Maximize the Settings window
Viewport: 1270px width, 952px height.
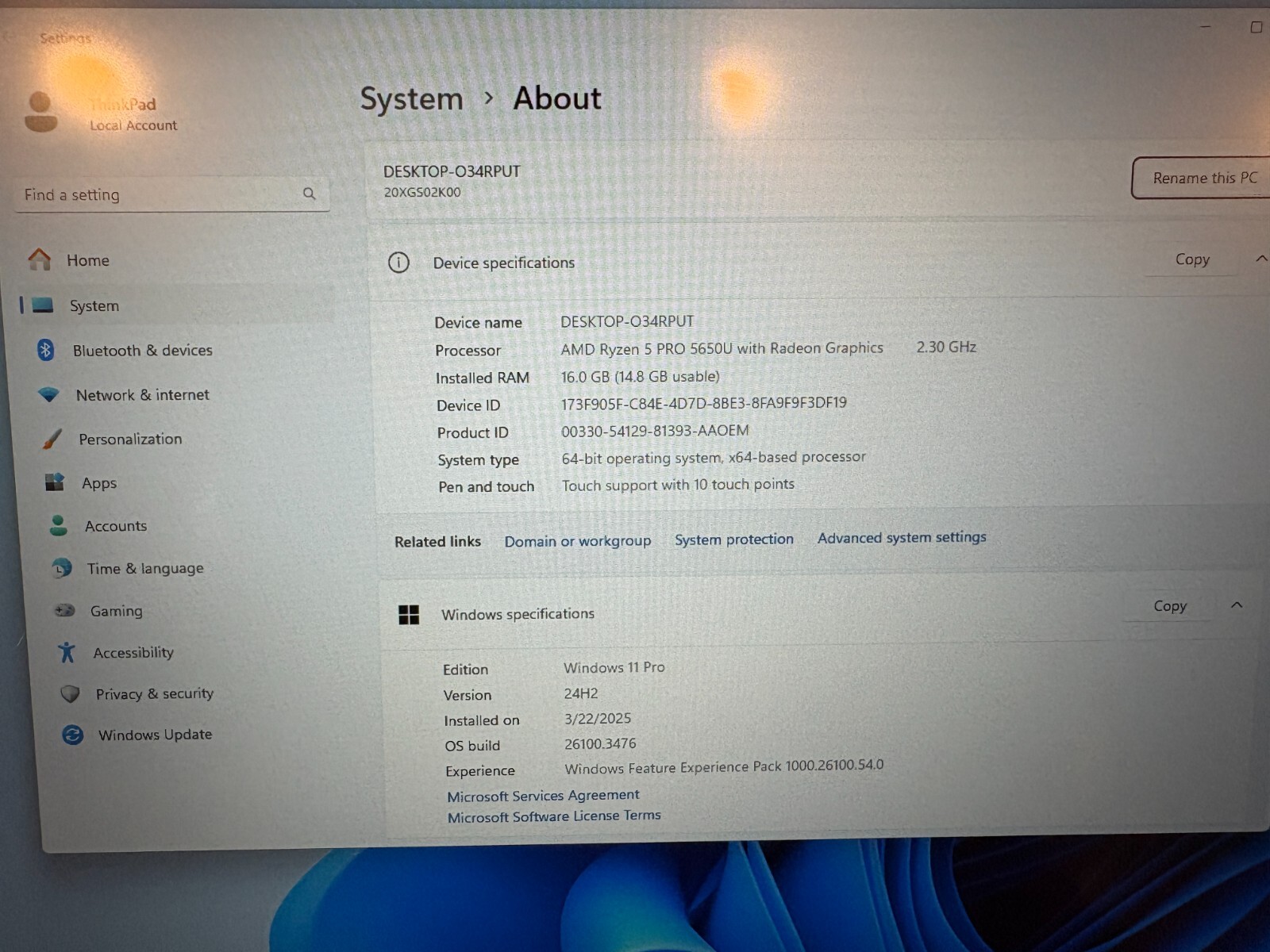coord(1256,27)
